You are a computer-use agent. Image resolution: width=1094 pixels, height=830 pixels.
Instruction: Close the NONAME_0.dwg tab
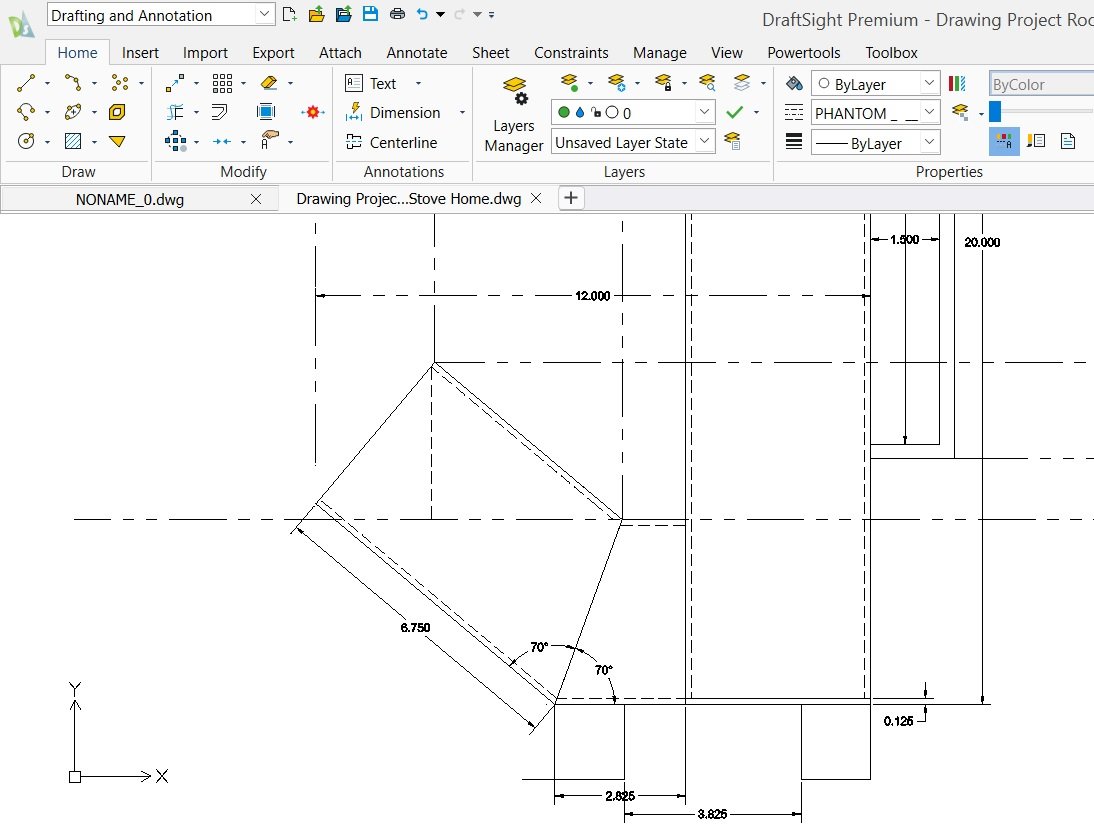pos(256,199)
